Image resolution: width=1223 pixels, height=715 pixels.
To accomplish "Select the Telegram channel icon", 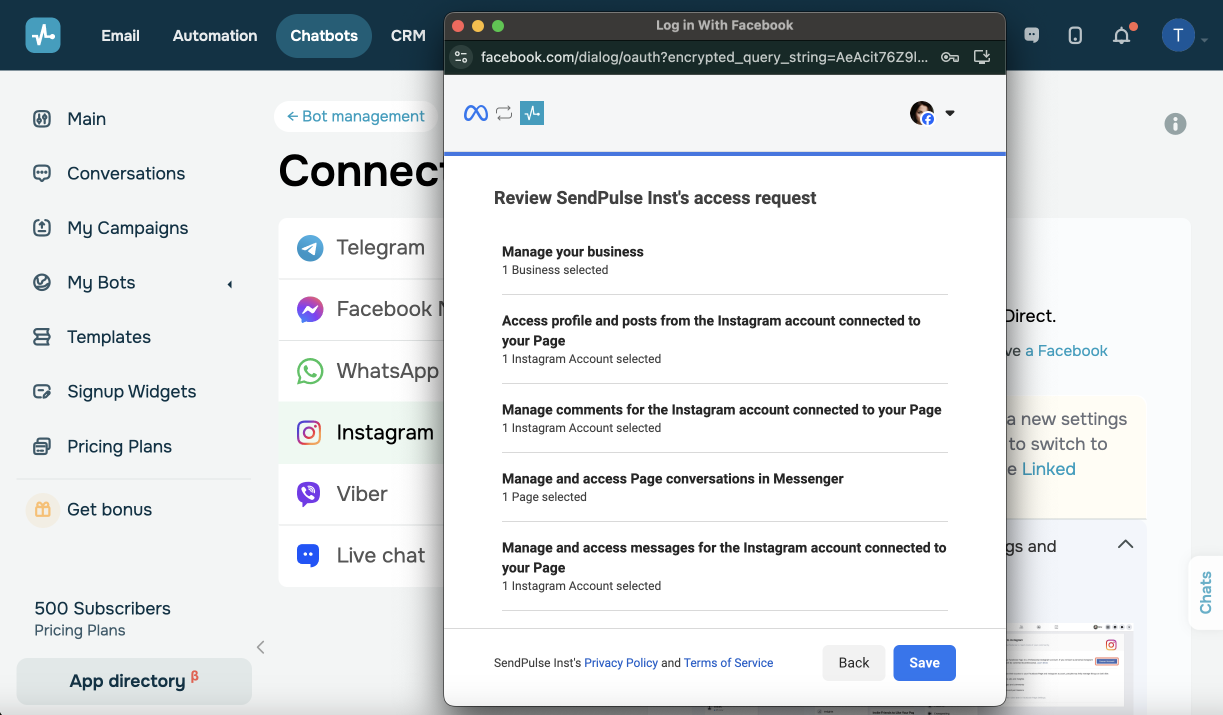I will click(x=311, y=247).
